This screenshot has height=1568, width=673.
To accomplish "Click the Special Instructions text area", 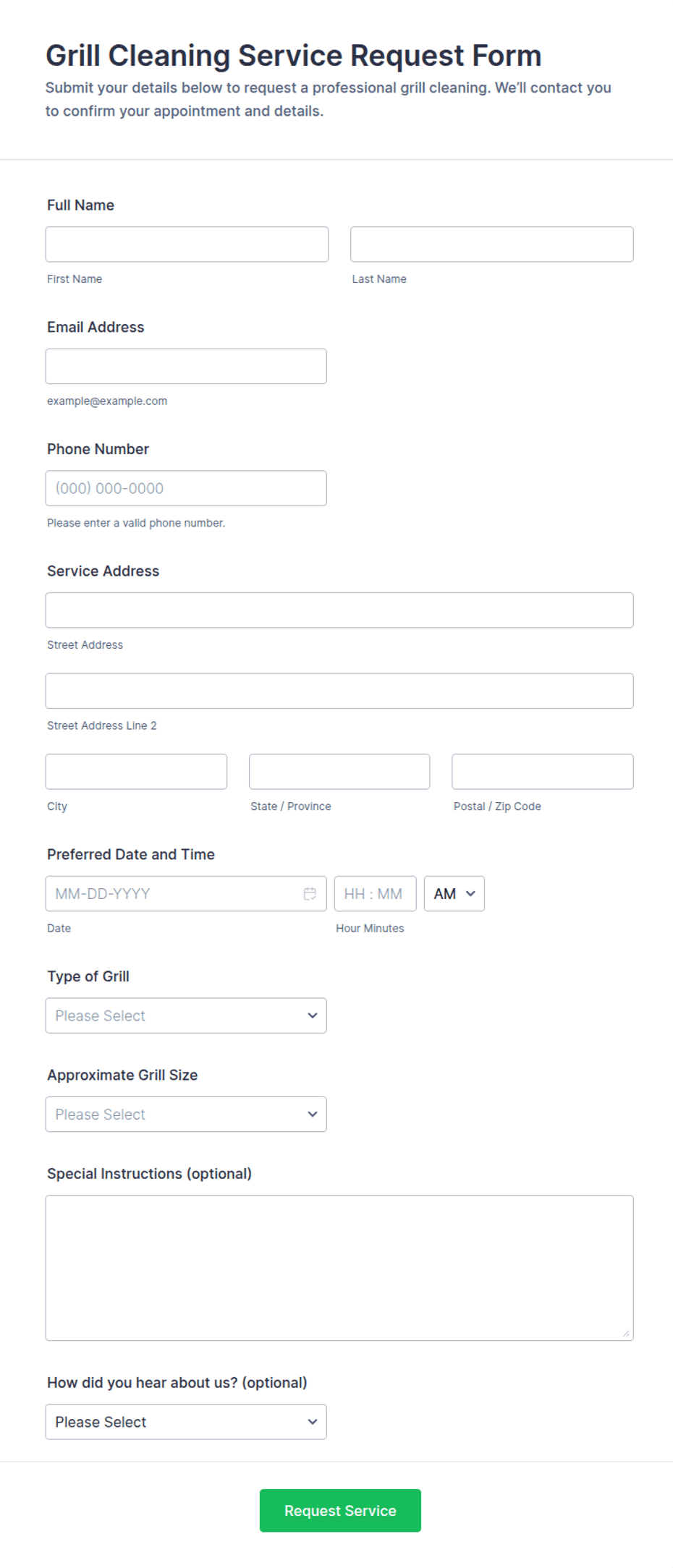I will 339,1268.
